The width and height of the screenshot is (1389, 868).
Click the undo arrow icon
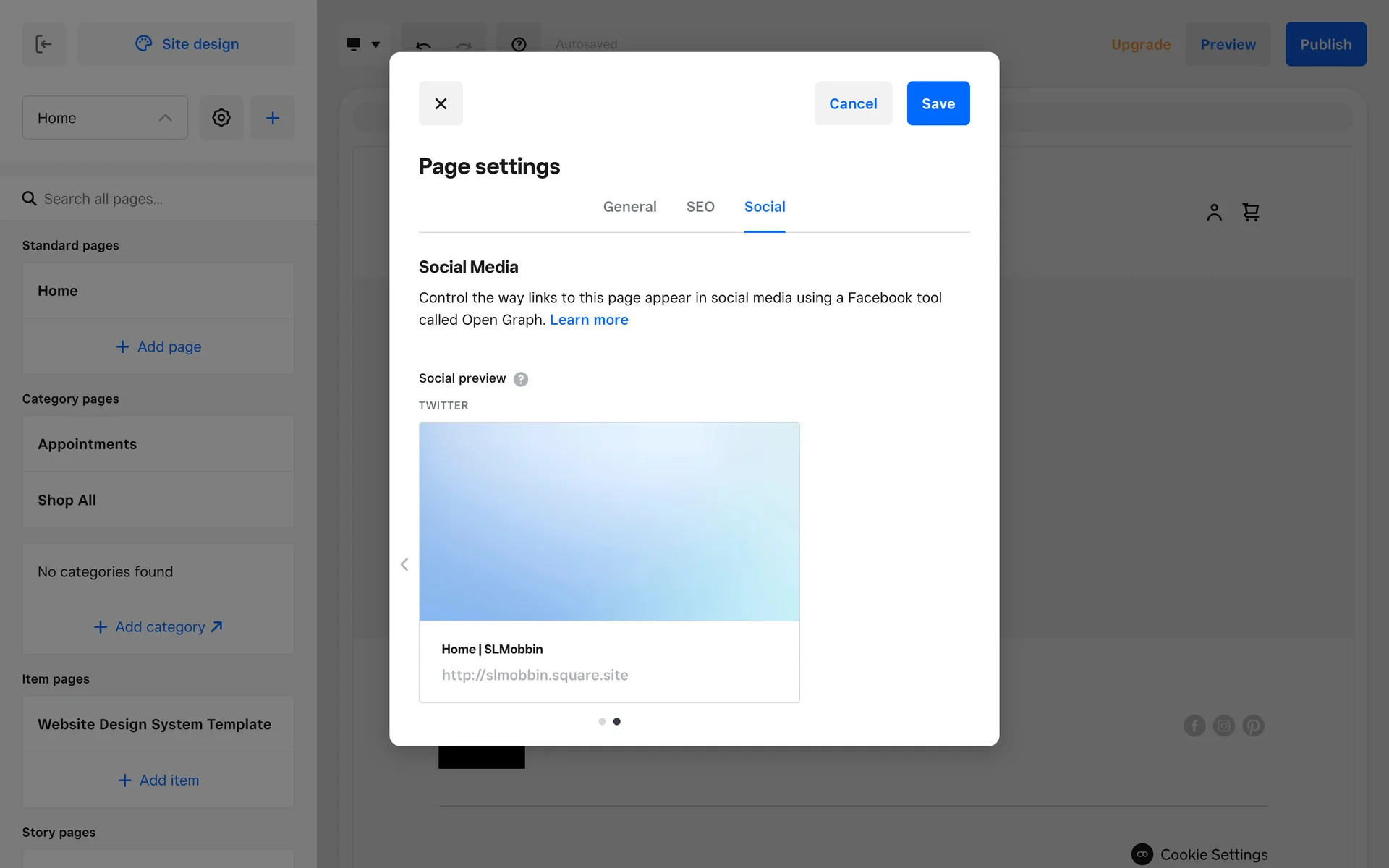pos(423,46)
